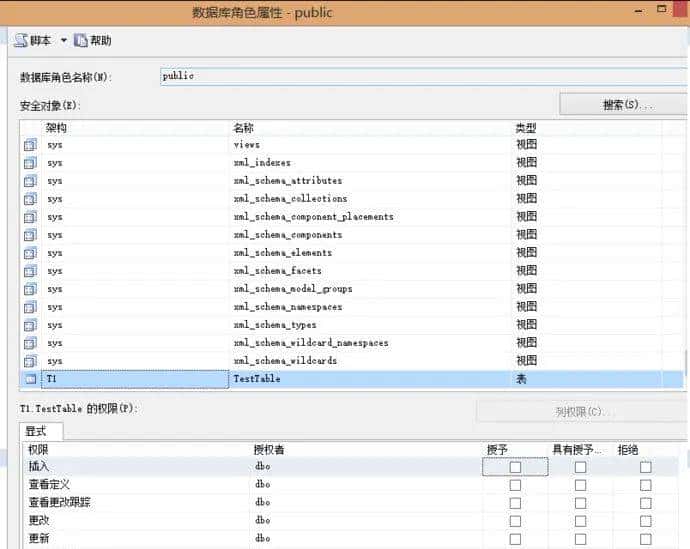Image resolution: width=690 pixels, height=549 pixels.
Task: Check 具有授予 for 插入 permission
Action: 580,467
